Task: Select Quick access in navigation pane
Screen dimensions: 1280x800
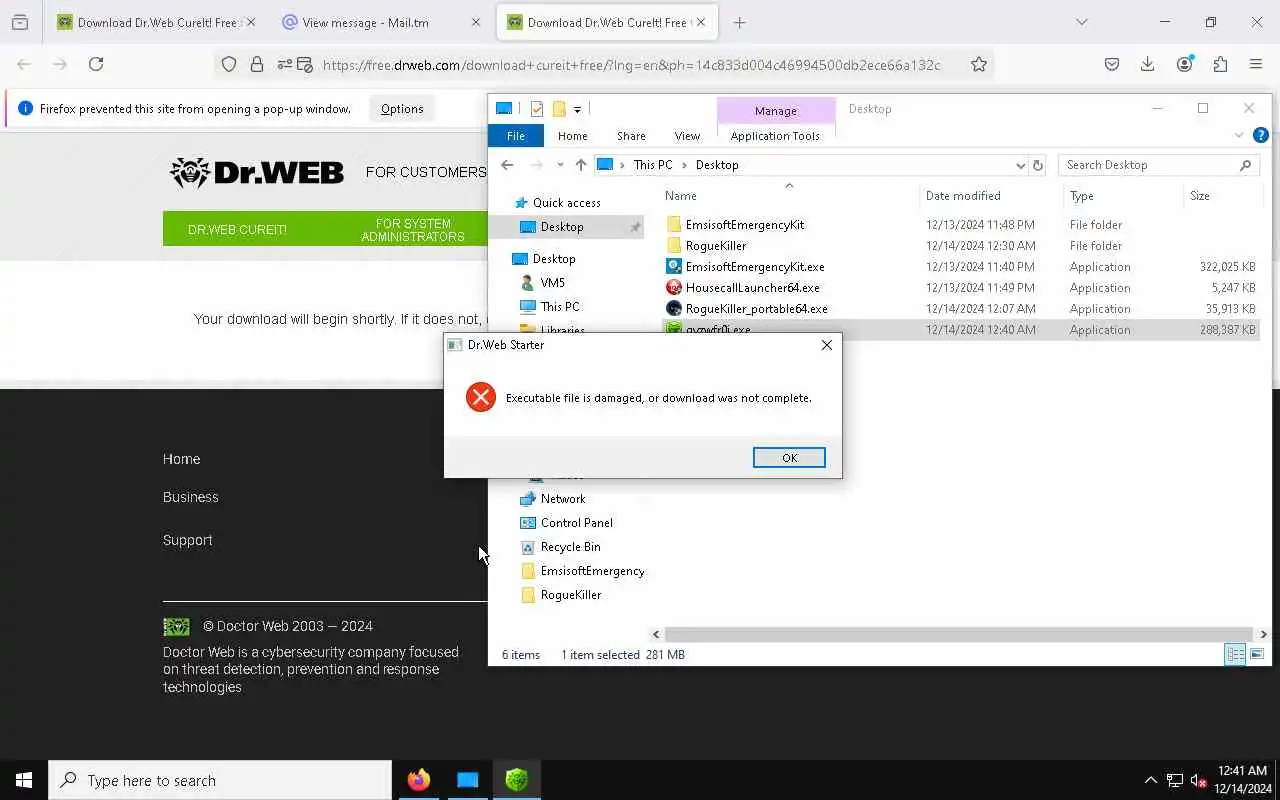Action: pyautogui.click(x=566, y=203)
